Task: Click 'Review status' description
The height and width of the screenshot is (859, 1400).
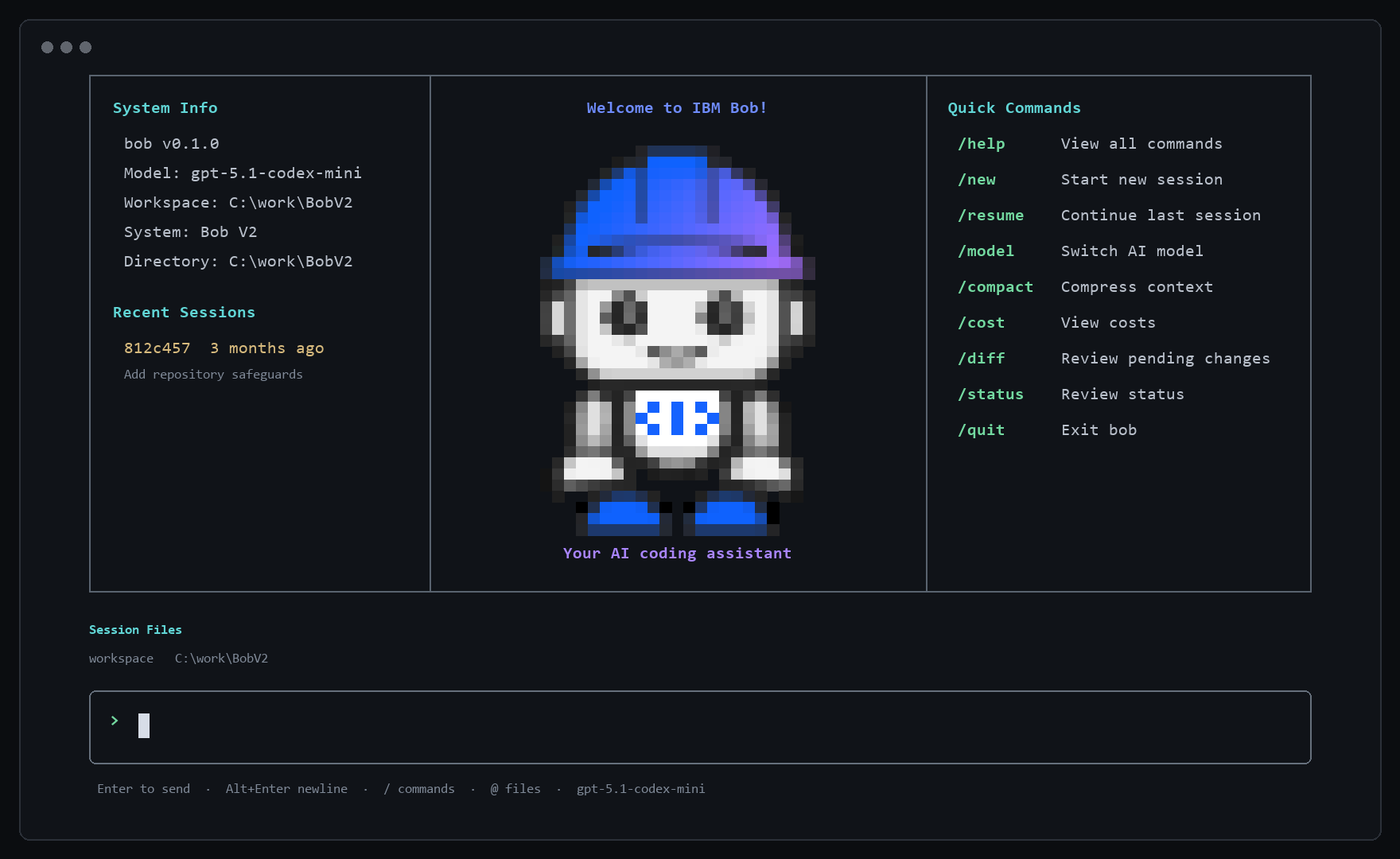Action: (1122, 395)
